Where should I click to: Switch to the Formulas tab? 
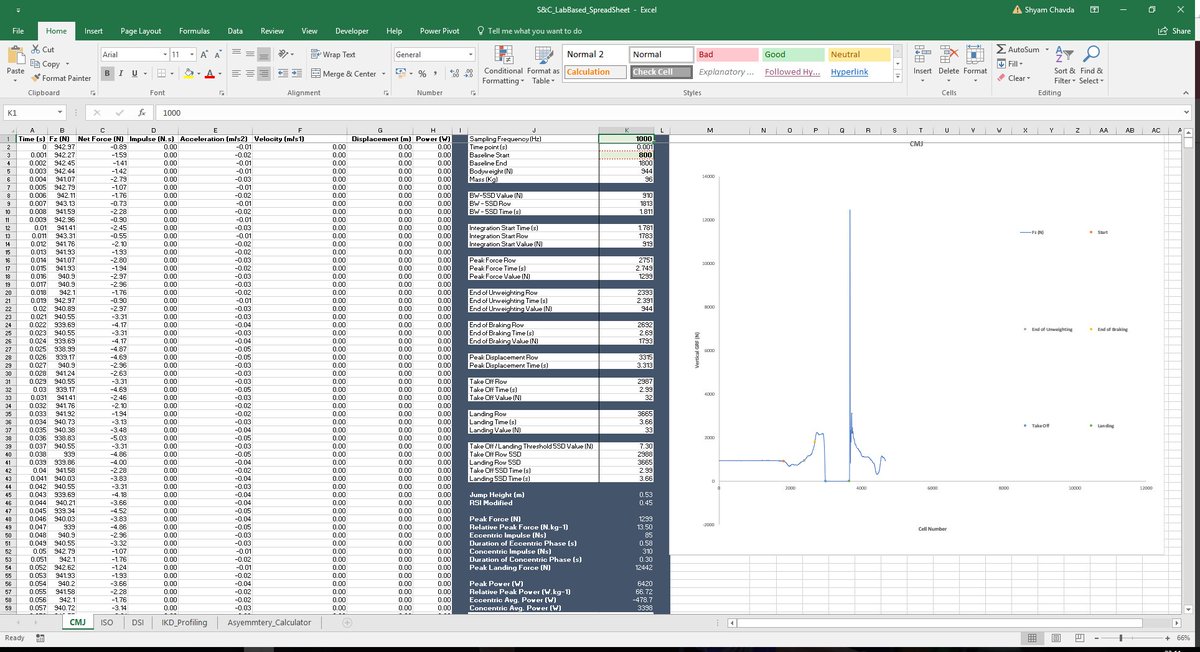[194, 31]
